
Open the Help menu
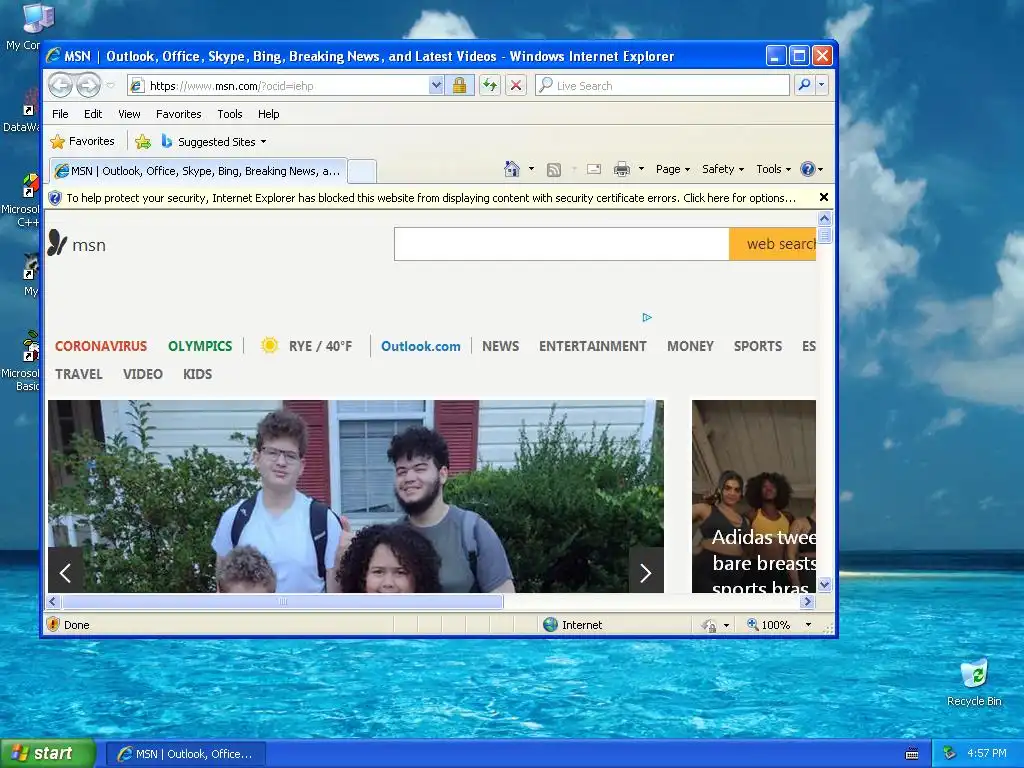pos(268,114)
